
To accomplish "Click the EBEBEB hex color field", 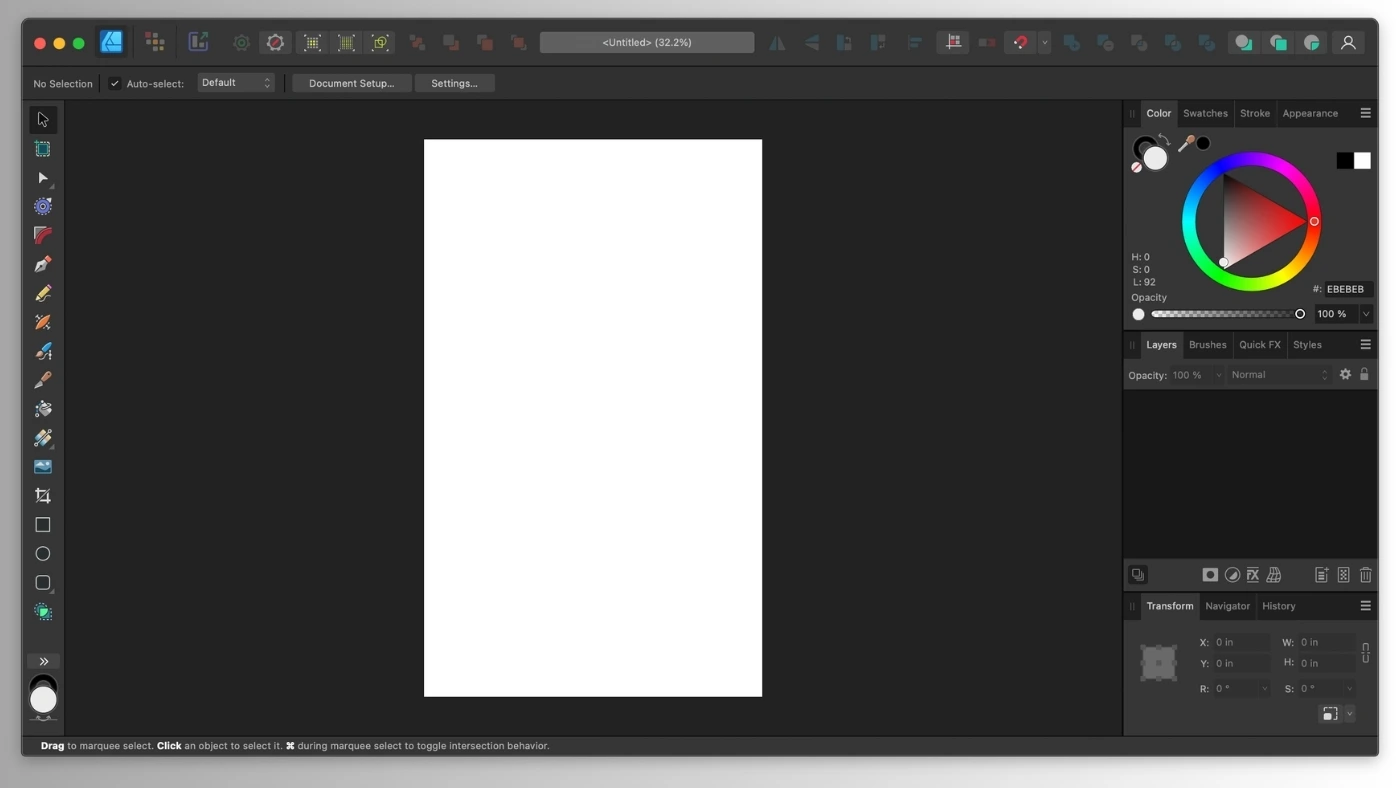I will point(1347,289).
